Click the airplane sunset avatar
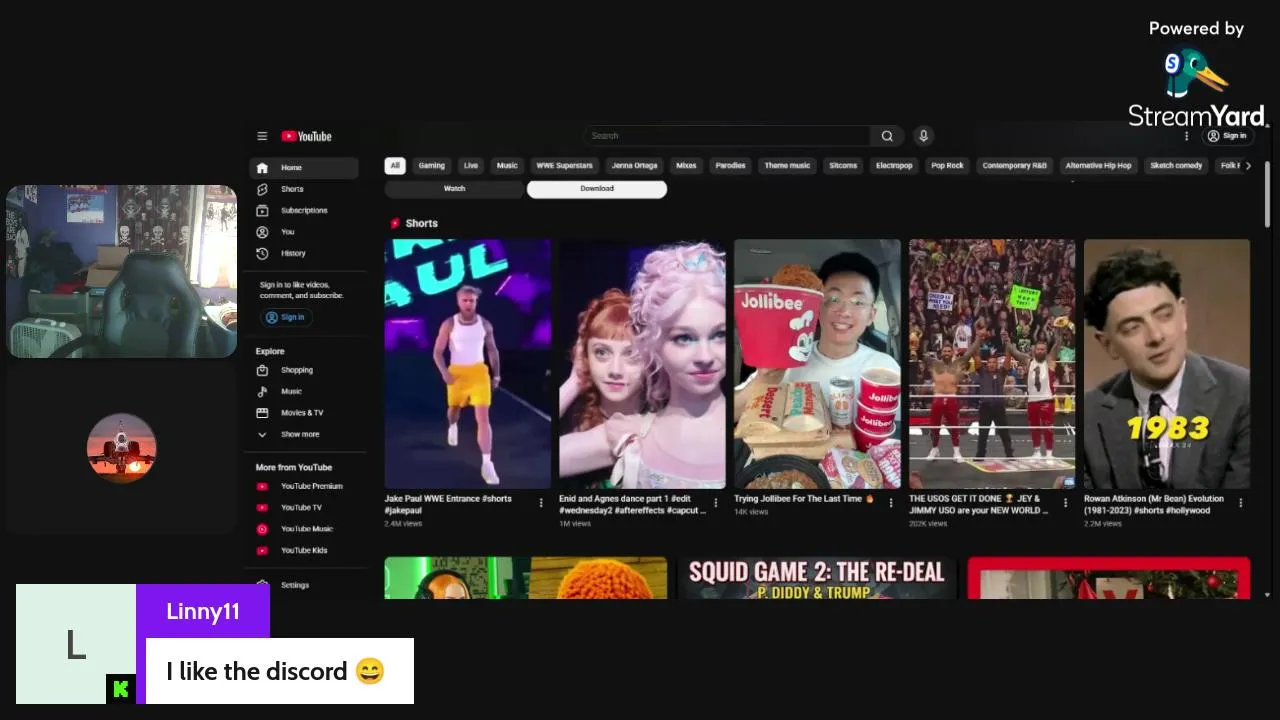The width and height of the screenshot is (1280, 720). (x=122, y=448)
